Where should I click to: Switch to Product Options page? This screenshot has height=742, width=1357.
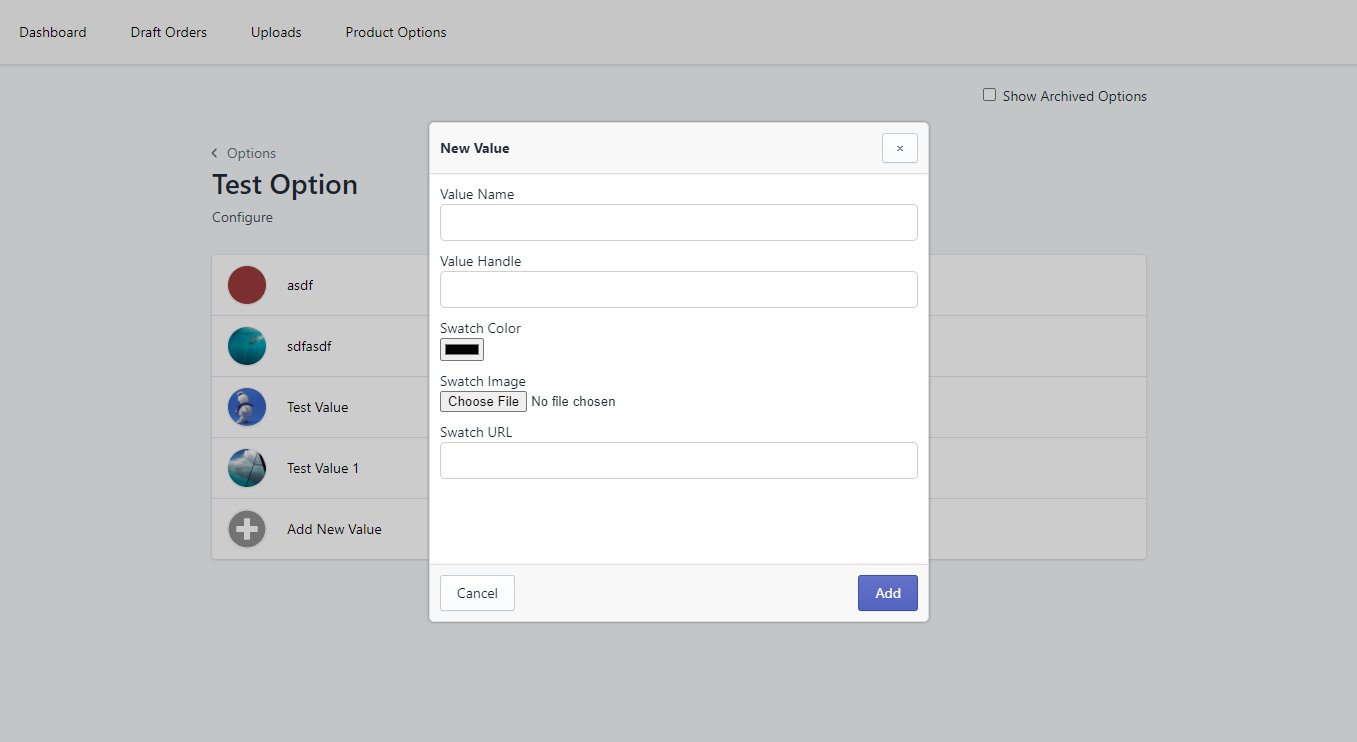[x=396, y=32]
